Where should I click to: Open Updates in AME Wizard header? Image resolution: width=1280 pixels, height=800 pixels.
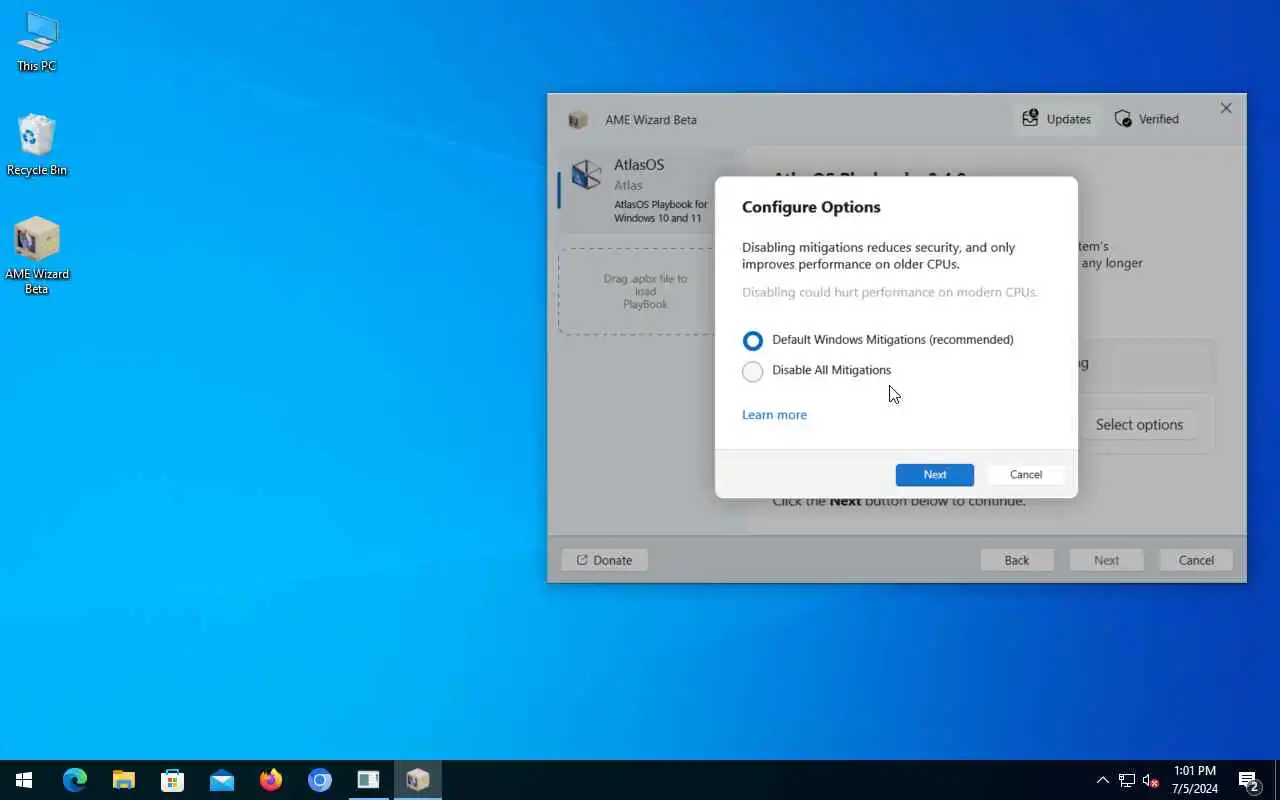tap(1056, 119)
